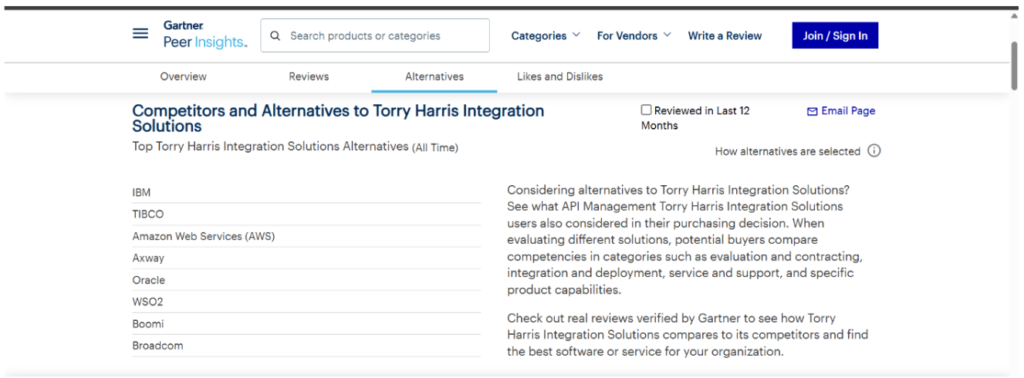Switch to the Overview tab
The width and height of the screenshot is (1024, 378).
[x=184, y=76]
